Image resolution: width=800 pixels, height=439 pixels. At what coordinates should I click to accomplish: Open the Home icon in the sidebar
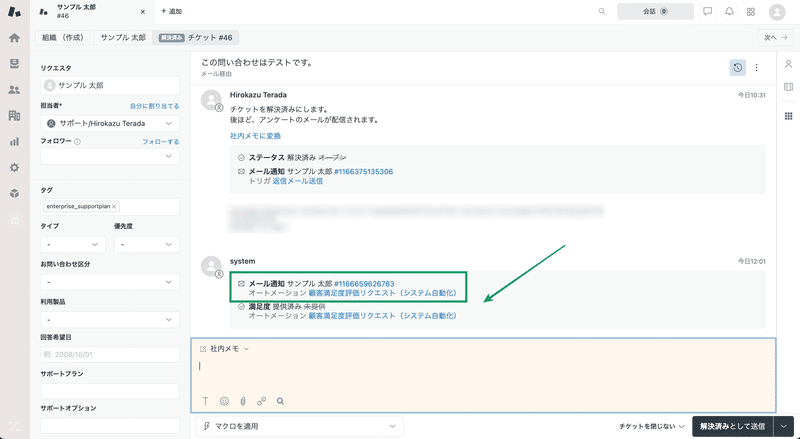(14, 38)
